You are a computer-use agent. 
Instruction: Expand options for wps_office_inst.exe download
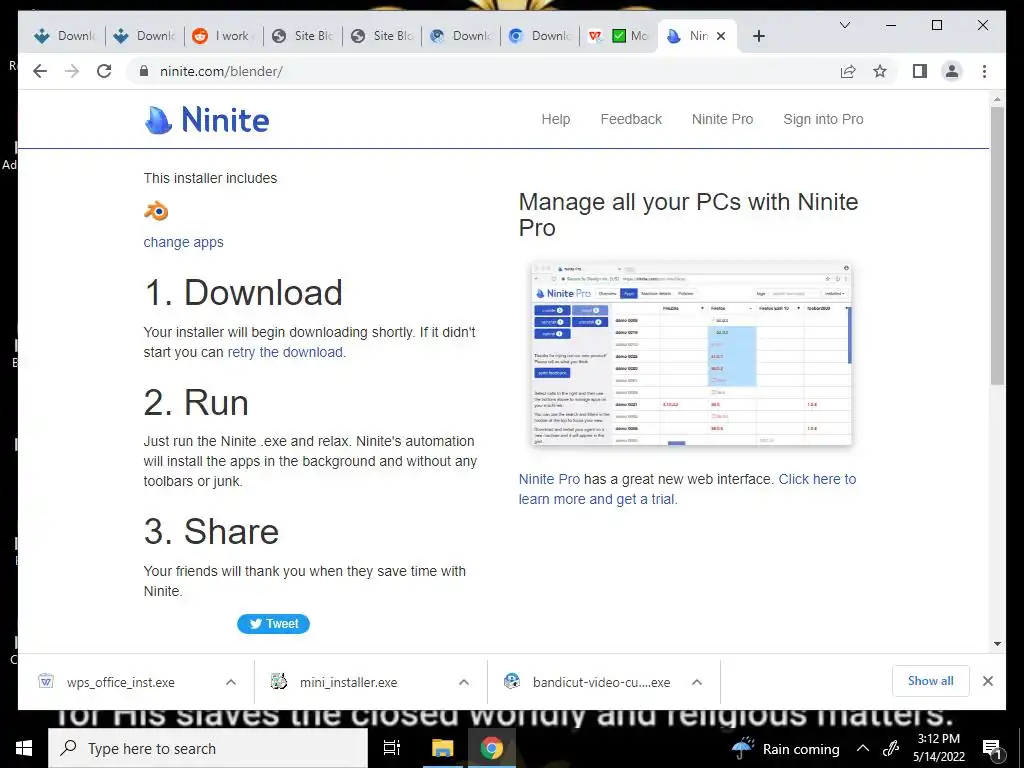tap(231, 682)
